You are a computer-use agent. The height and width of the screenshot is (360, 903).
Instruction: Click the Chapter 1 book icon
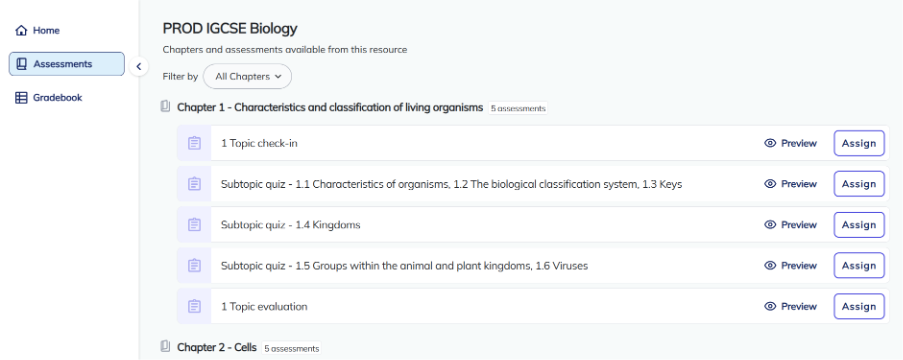coord(165,107)
